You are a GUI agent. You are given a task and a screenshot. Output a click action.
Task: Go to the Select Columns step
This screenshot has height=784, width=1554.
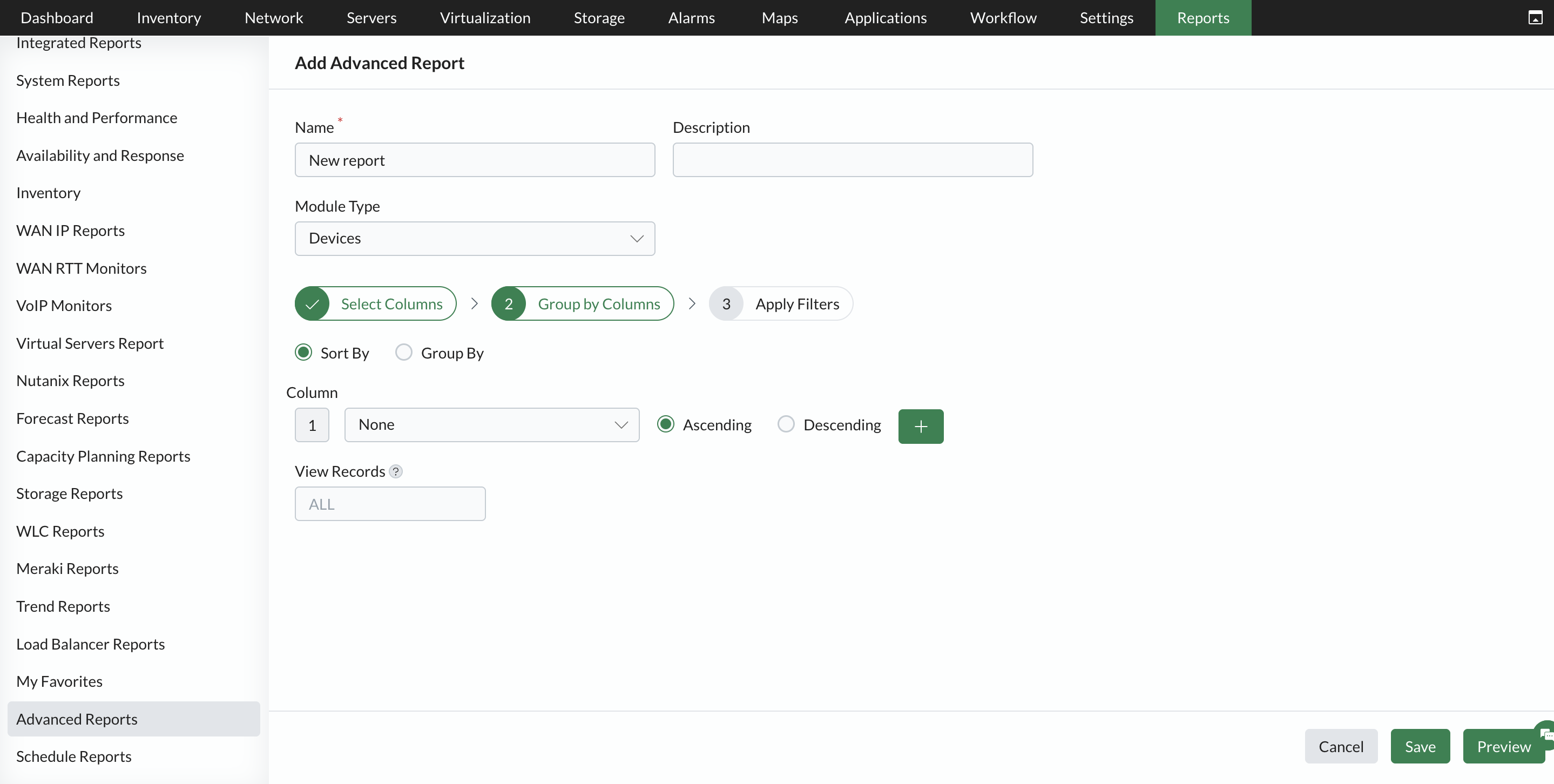tap(375, 304)
